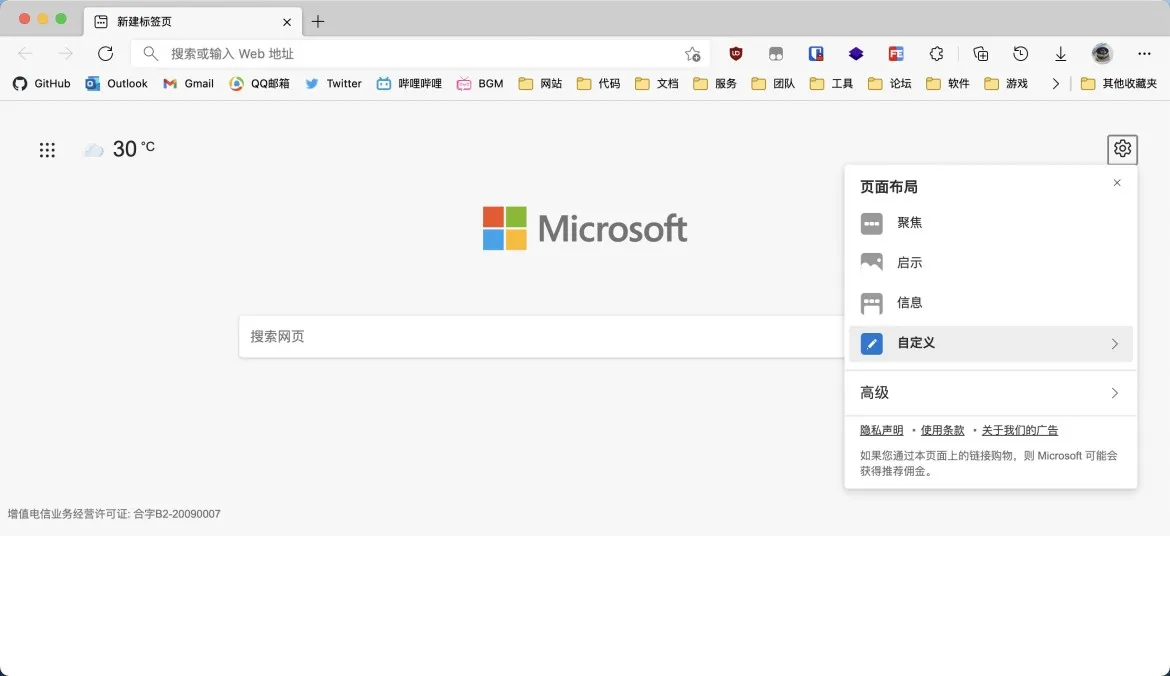
Task: Expand the 服务 bookmarks folder
Action: pyautogui.click(x=715, y=84)
